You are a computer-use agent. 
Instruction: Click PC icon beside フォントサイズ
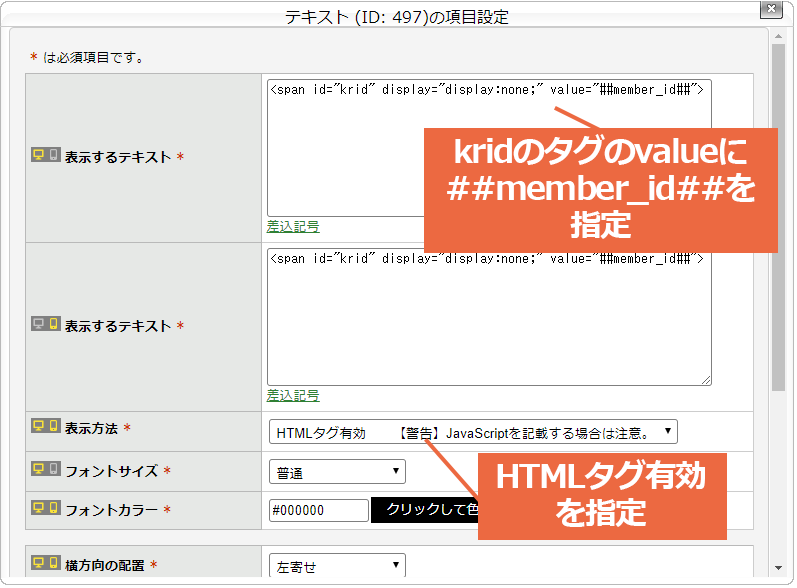pos(38,469)
